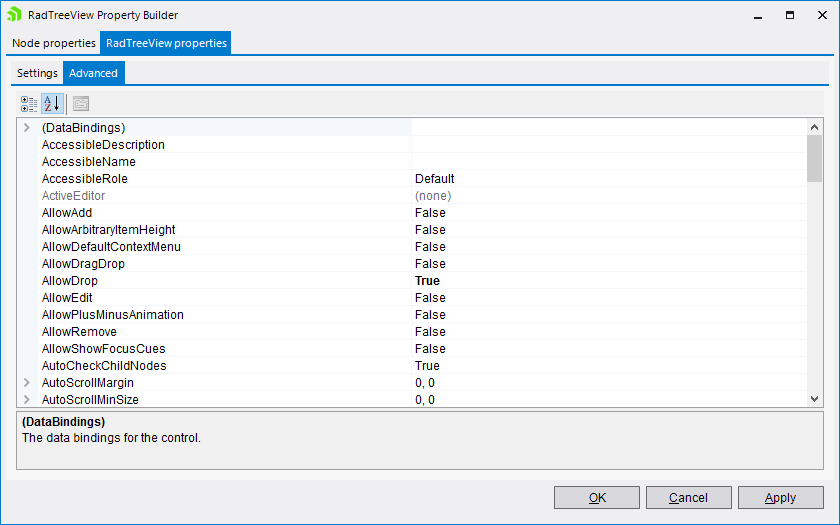Click the AllowDragDrop False value
Viewport: 840px width, 525px height.
tap(430, 264)
